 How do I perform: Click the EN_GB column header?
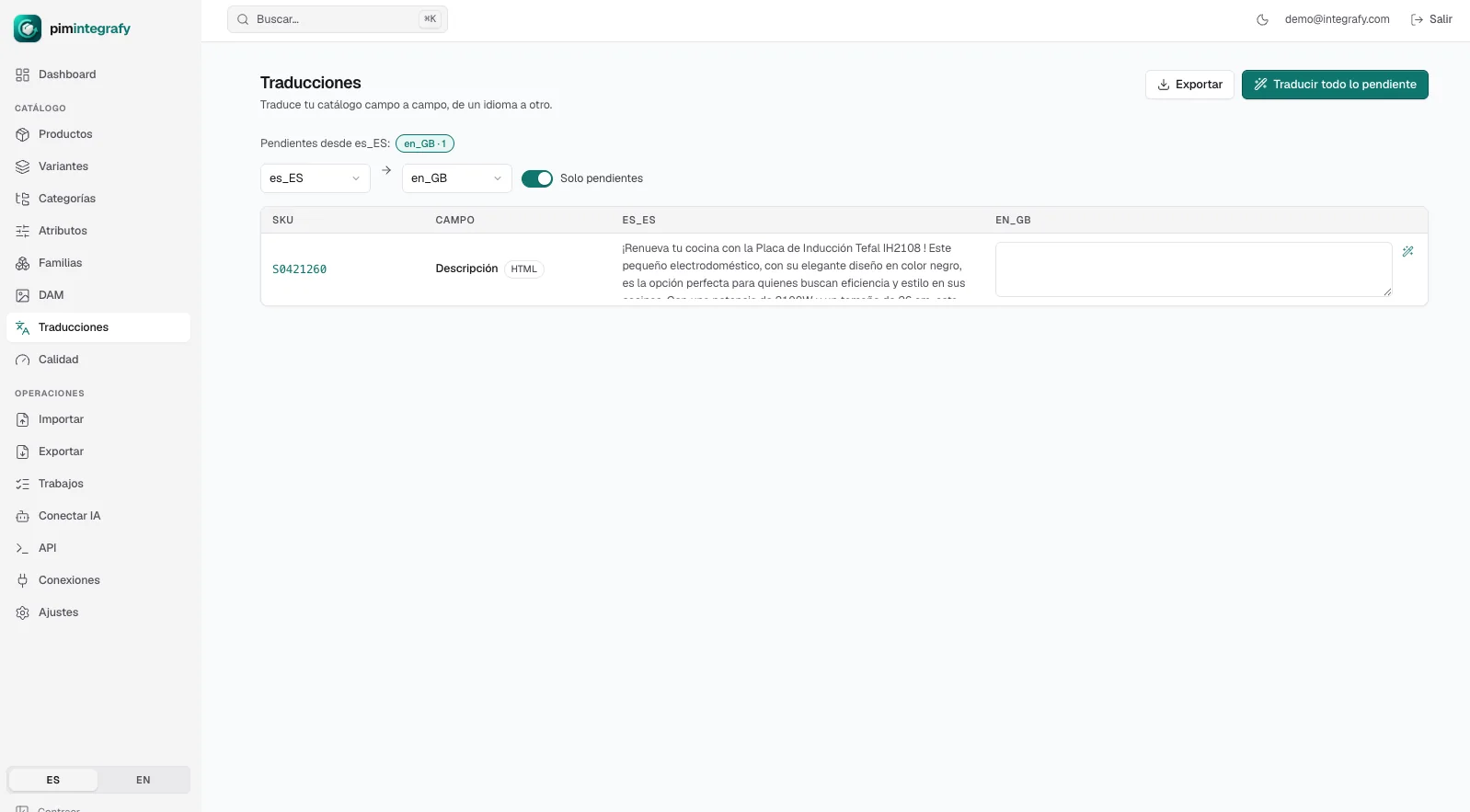pyautogui.click(x=1013, y=221)
